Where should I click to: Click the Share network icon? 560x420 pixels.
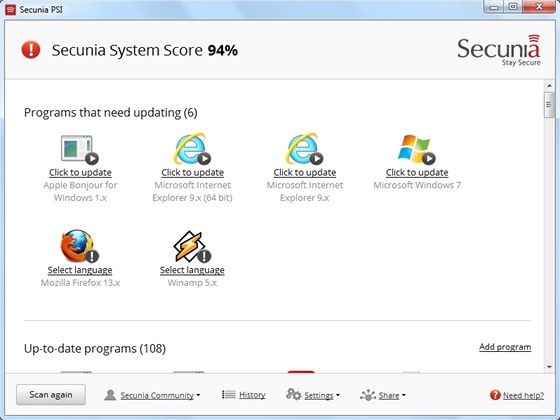click(368, 395)
